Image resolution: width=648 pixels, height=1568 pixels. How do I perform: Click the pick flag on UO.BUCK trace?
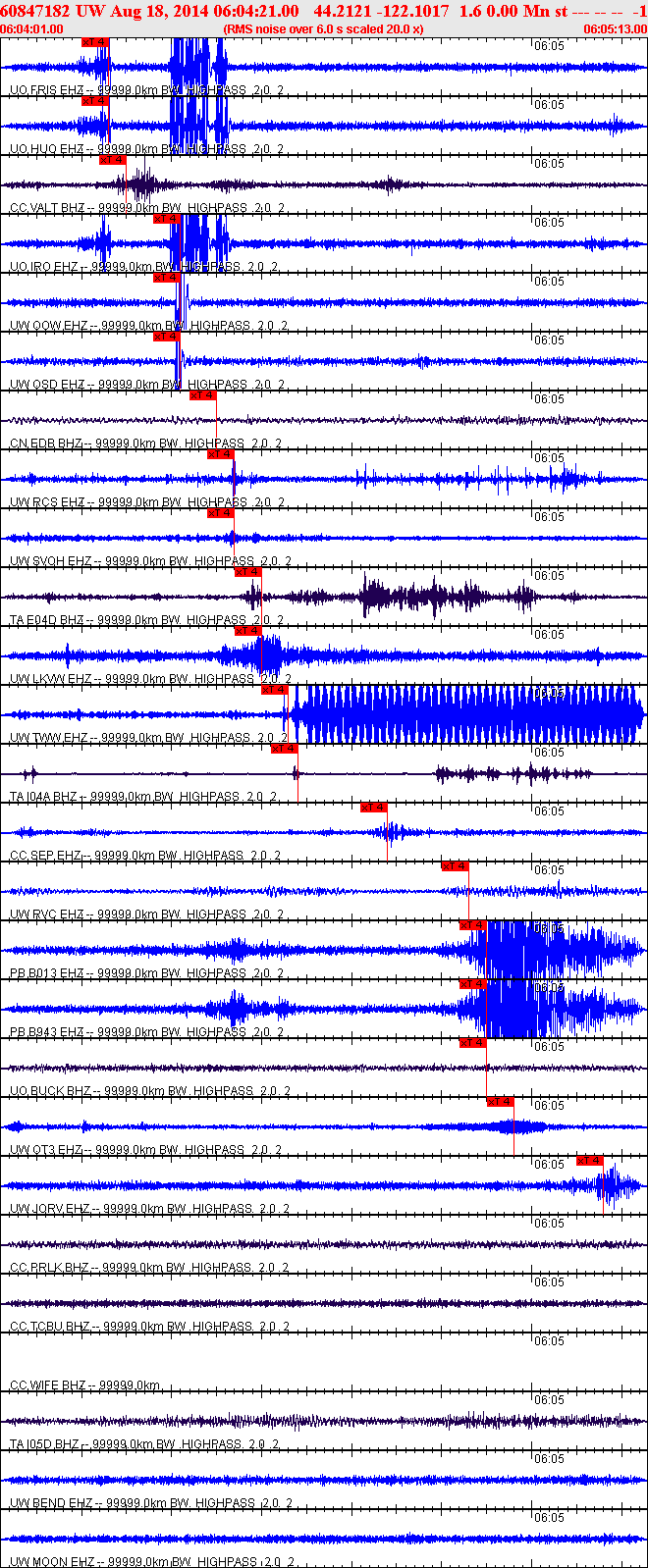tap(473, 1043)
